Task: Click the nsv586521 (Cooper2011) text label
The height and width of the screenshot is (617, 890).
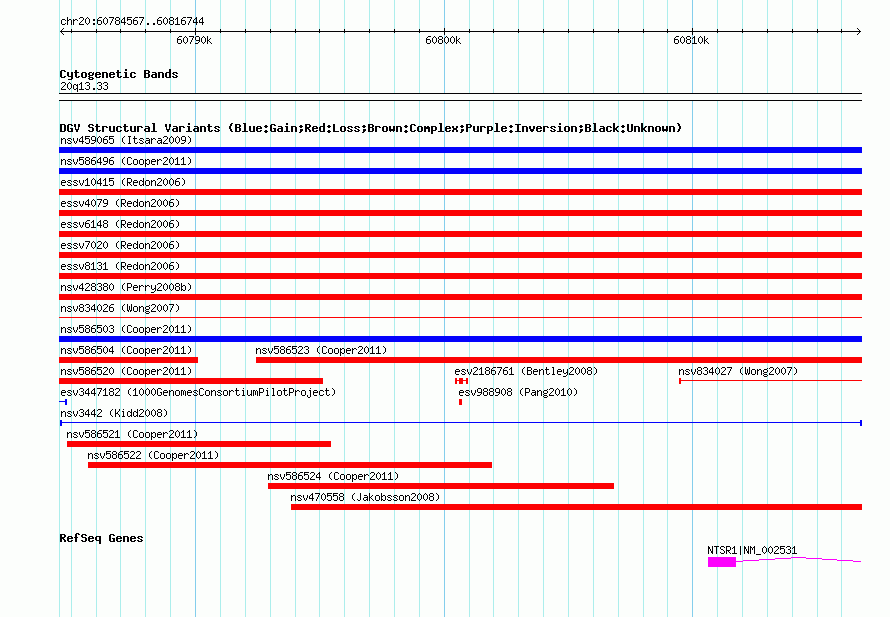Action: click(132, 434)
